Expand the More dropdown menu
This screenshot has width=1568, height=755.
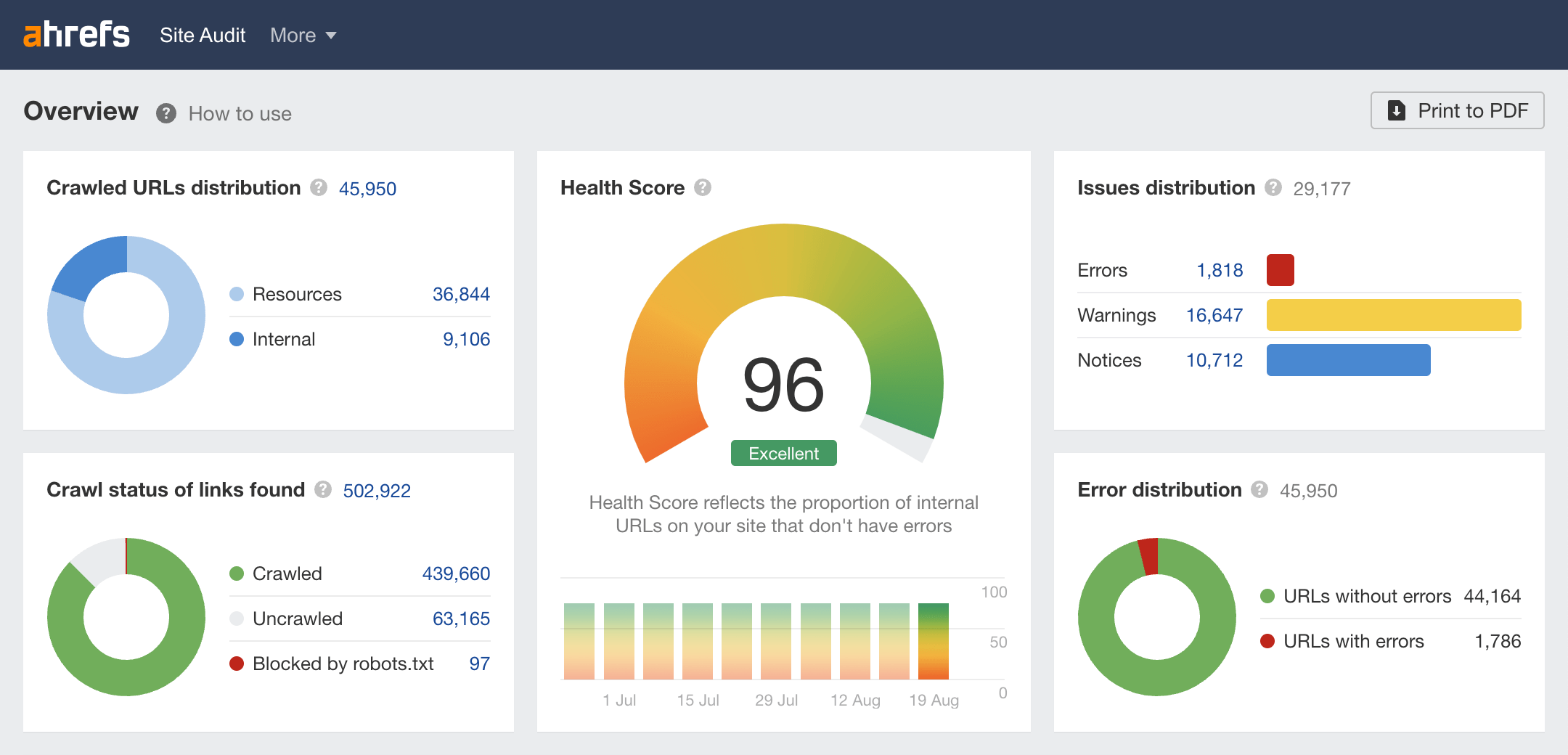[303, 35]
